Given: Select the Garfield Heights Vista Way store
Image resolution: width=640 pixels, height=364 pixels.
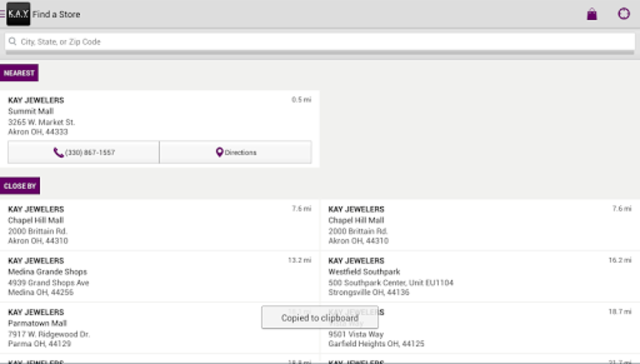Looking at the screenshot, I should pos(480,328).
